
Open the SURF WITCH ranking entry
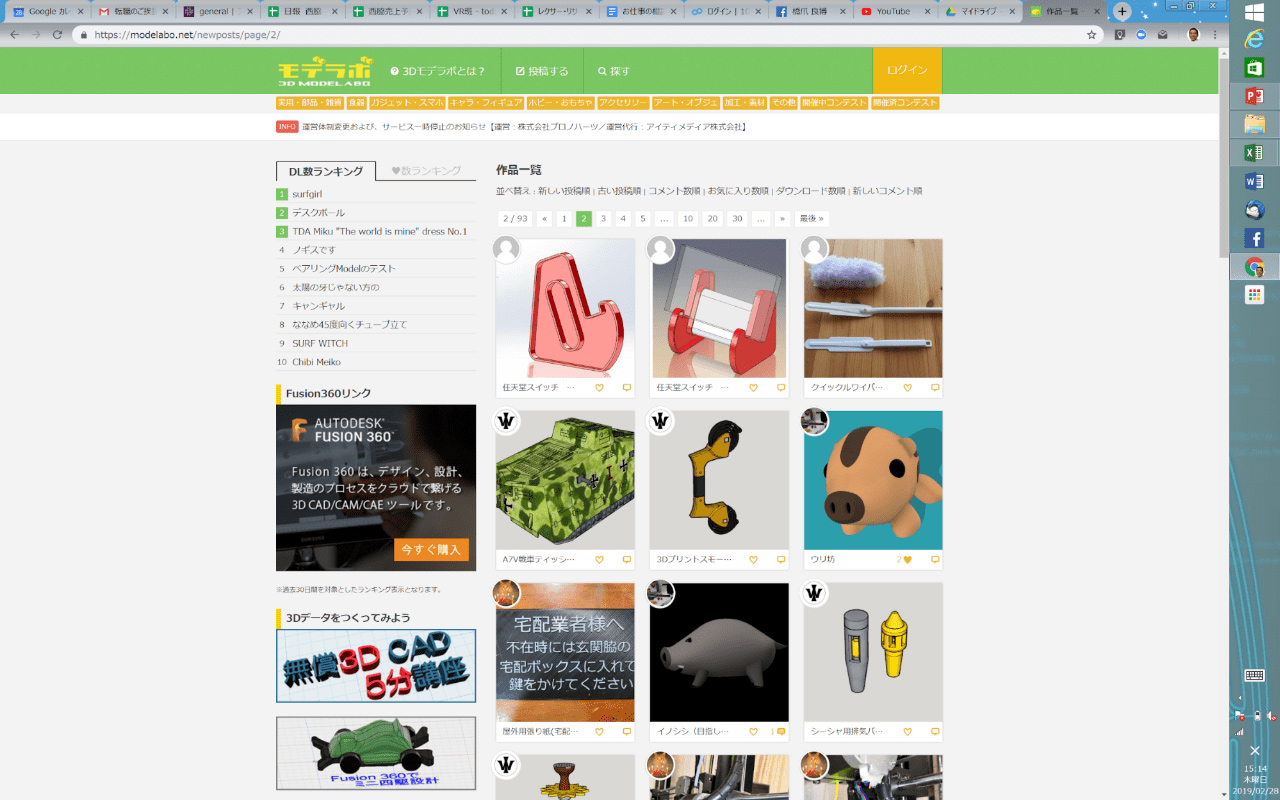320,343
